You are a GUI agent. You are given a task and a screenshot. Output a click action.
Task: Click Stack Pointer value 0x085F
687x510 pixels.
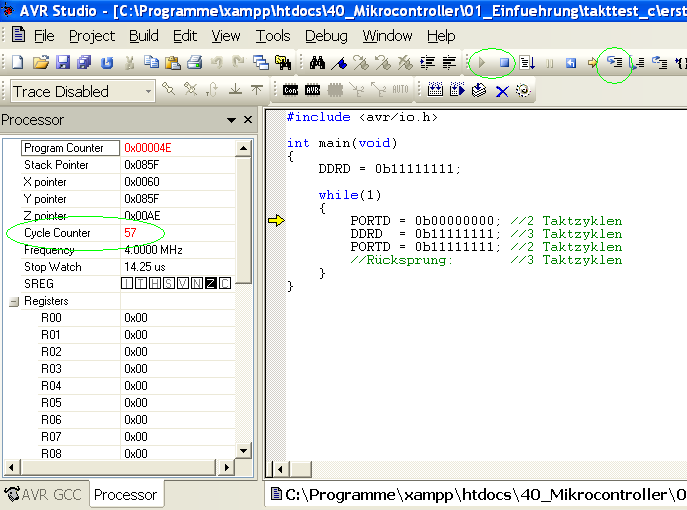(142, 165)
